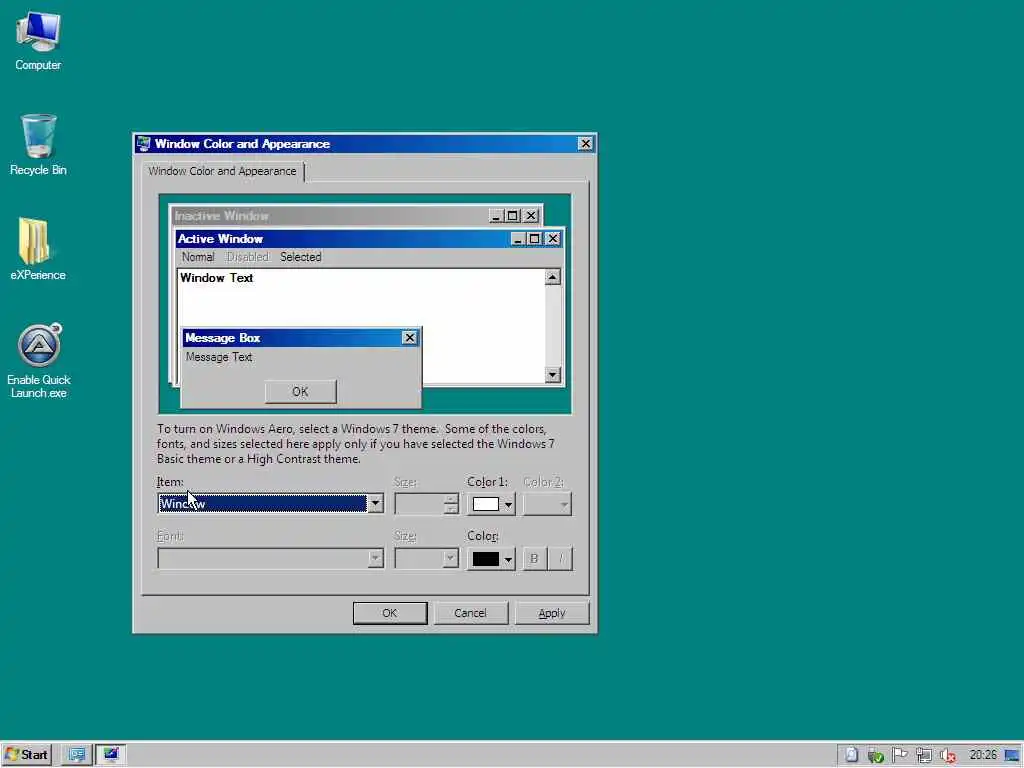Click the Window Text area in preview
Viewport: 1024px width, 768px height.
click(216, 278)
